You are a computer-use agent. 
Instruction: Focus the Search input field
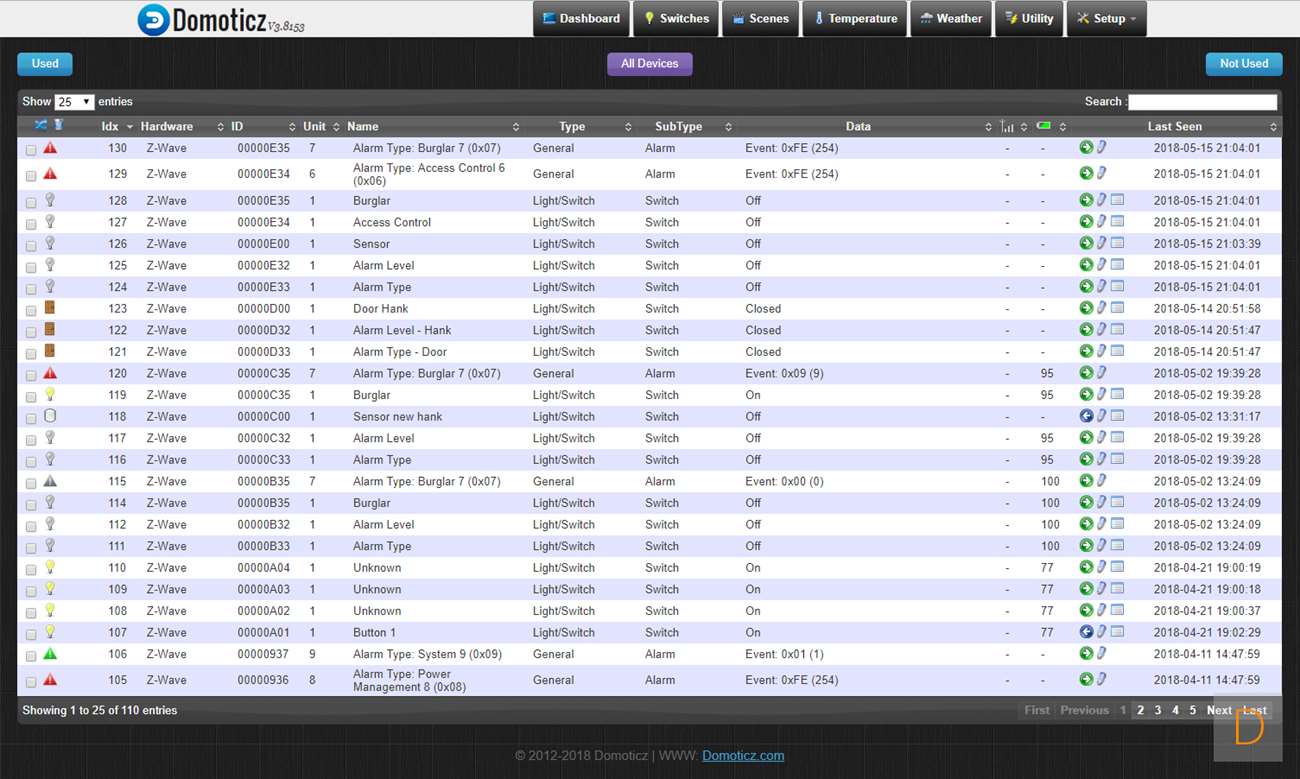tap(1203, 102)
